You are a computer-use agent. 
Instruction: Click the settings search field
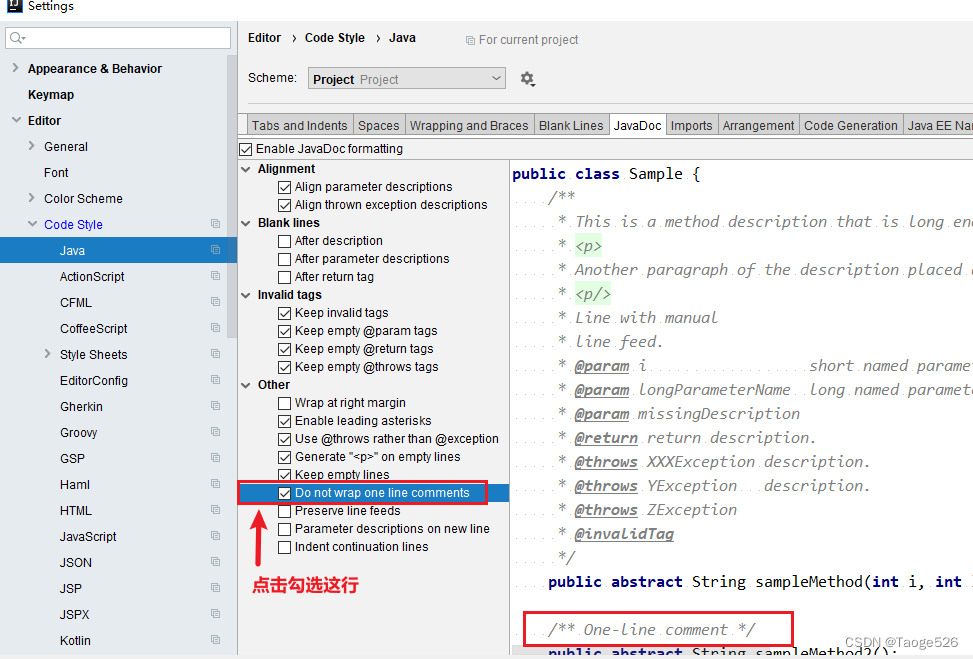click(118, 38)
